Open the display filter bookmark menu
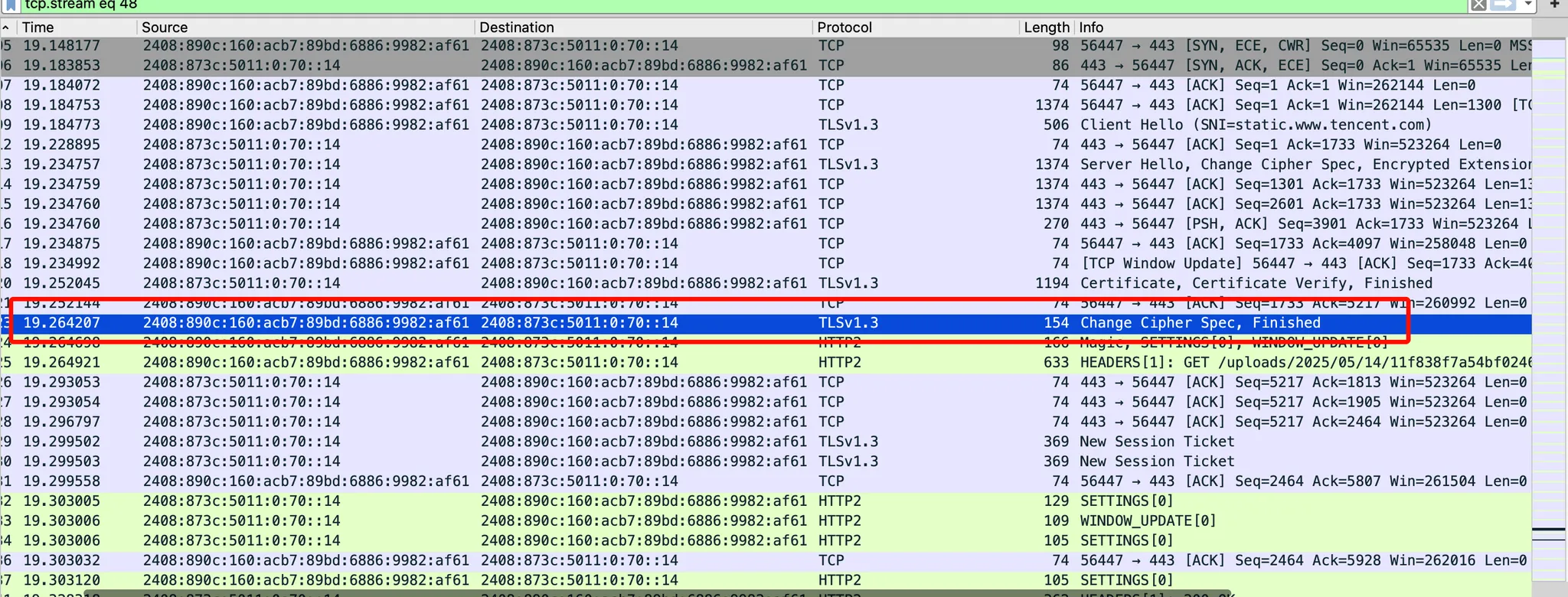 (x=11, y=5)
